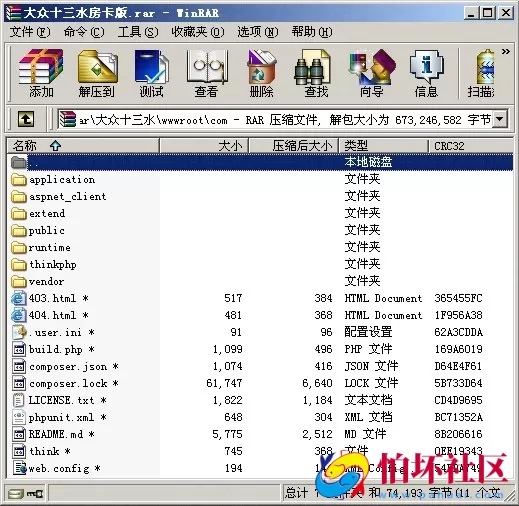The width and height of the screenshot is (519, 506).
Task: Select the README.md file icon
Action: pyautogui.click(x=19, y=434)
